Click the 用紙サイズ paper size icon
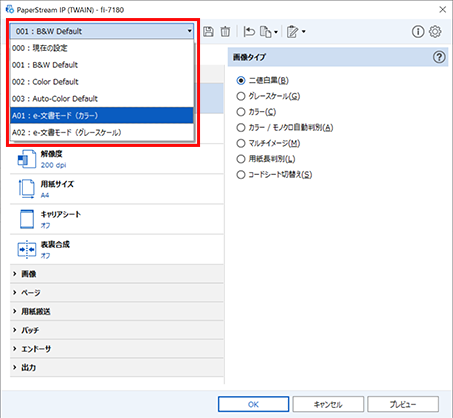 click(27, 189)
